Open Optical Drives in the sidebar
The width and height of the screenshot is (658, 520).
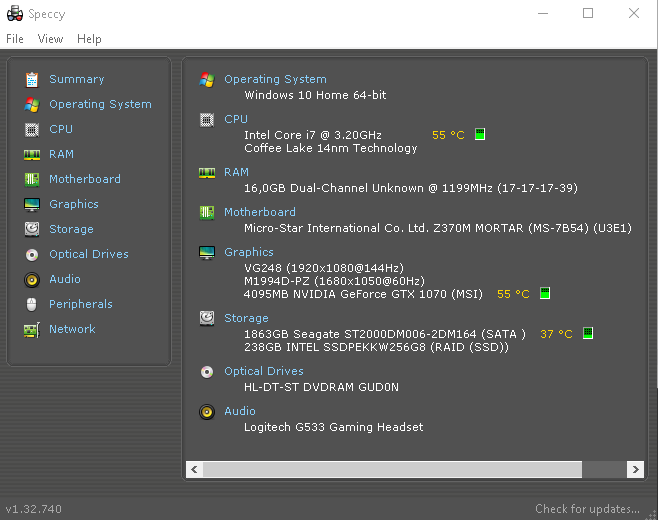(x=89, y=254)
